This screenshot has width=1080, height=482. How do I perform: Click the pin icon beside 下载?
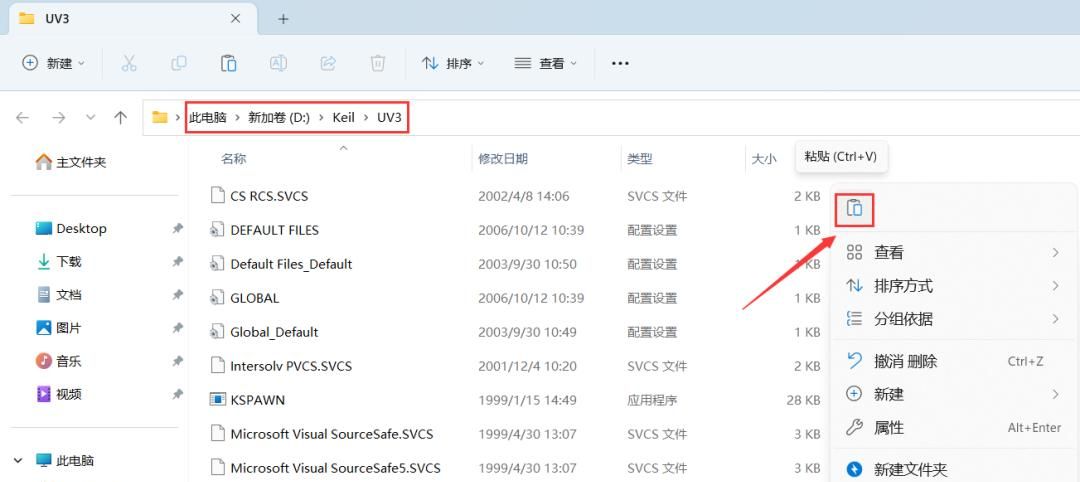pyautogui.click(x=177, y=262)
